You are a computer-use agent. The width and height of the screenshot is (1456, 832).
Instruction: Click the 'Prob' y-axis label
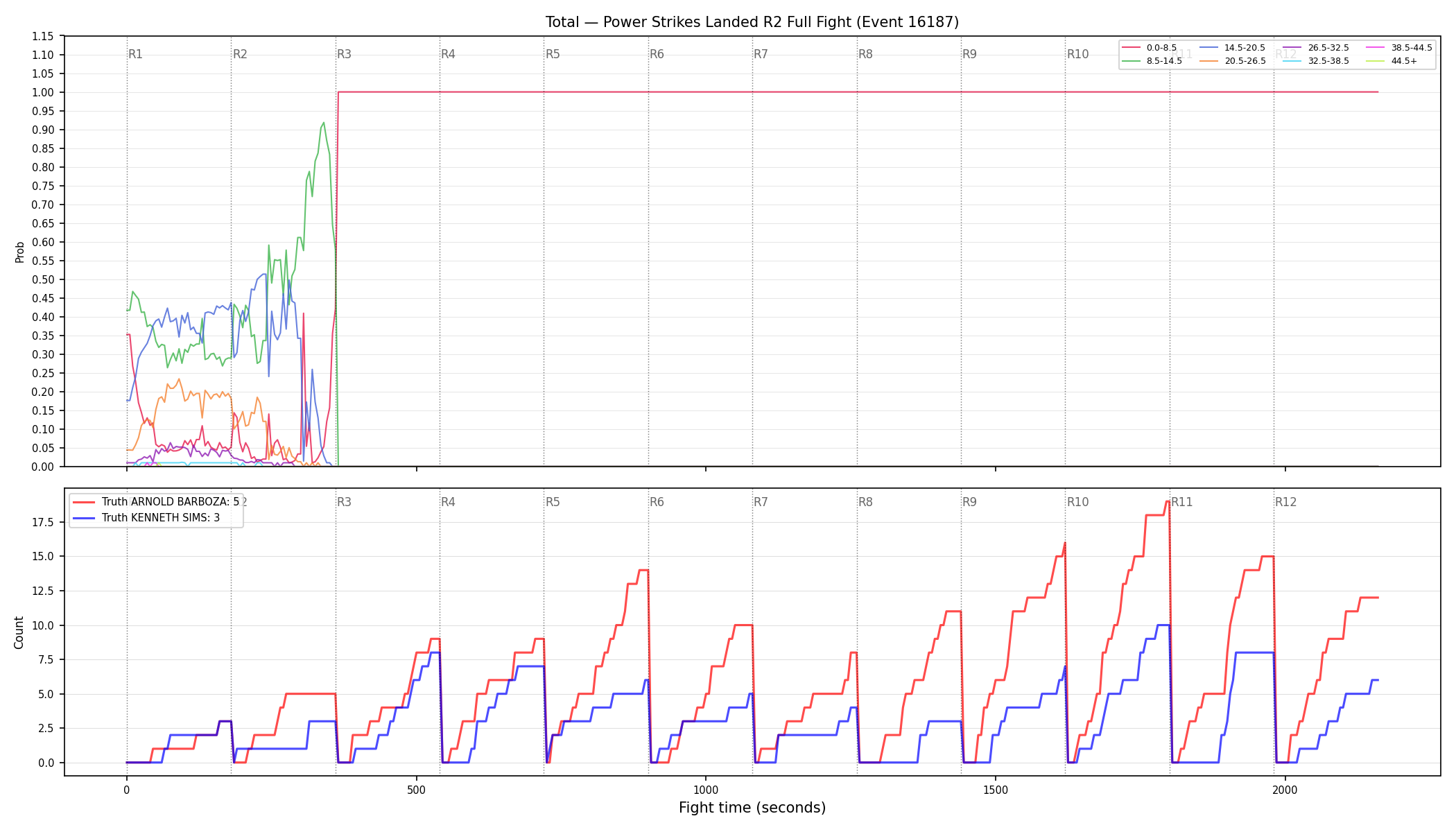(19, 252)
